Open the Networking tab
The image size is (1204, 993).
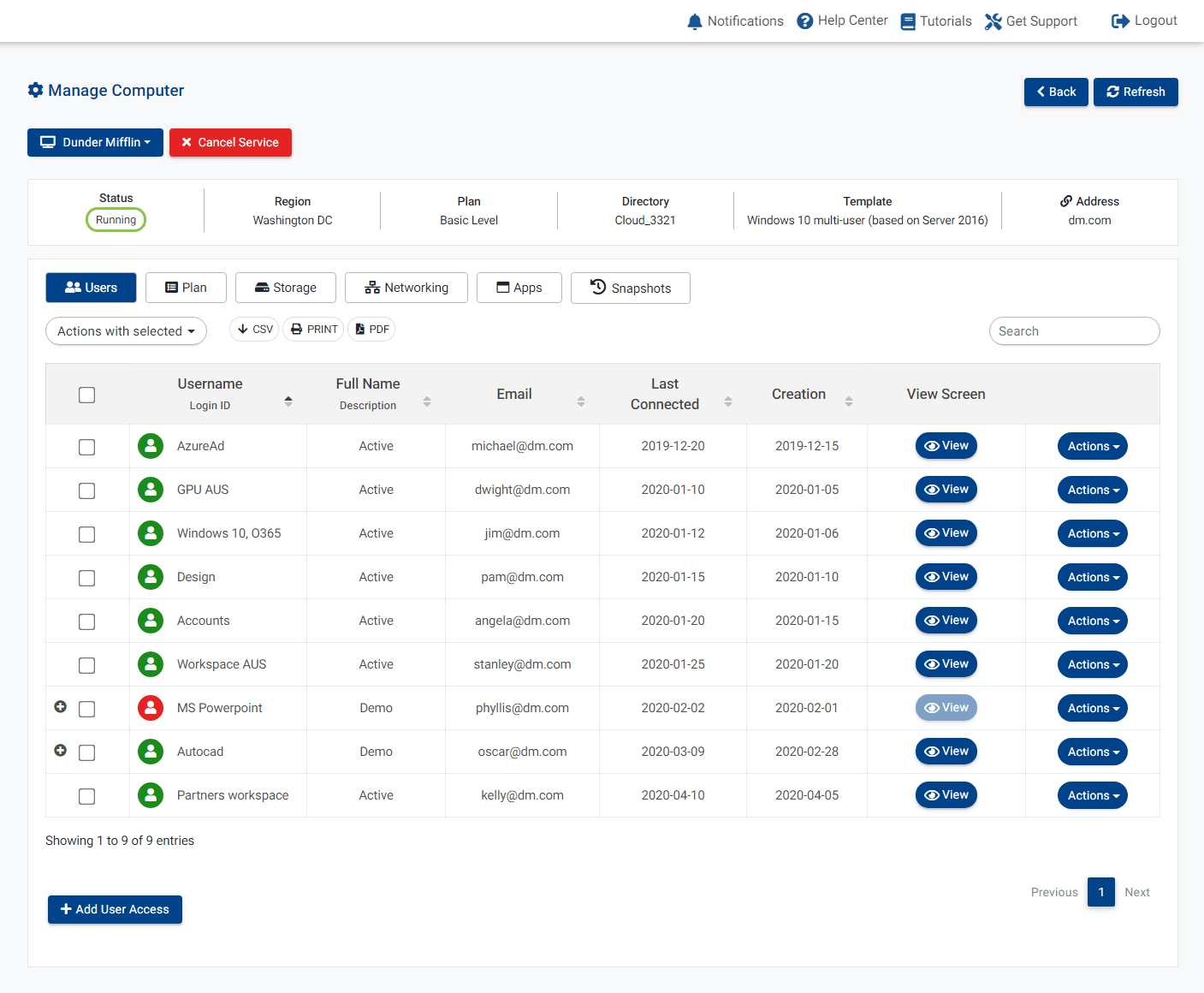pos(406,288)
